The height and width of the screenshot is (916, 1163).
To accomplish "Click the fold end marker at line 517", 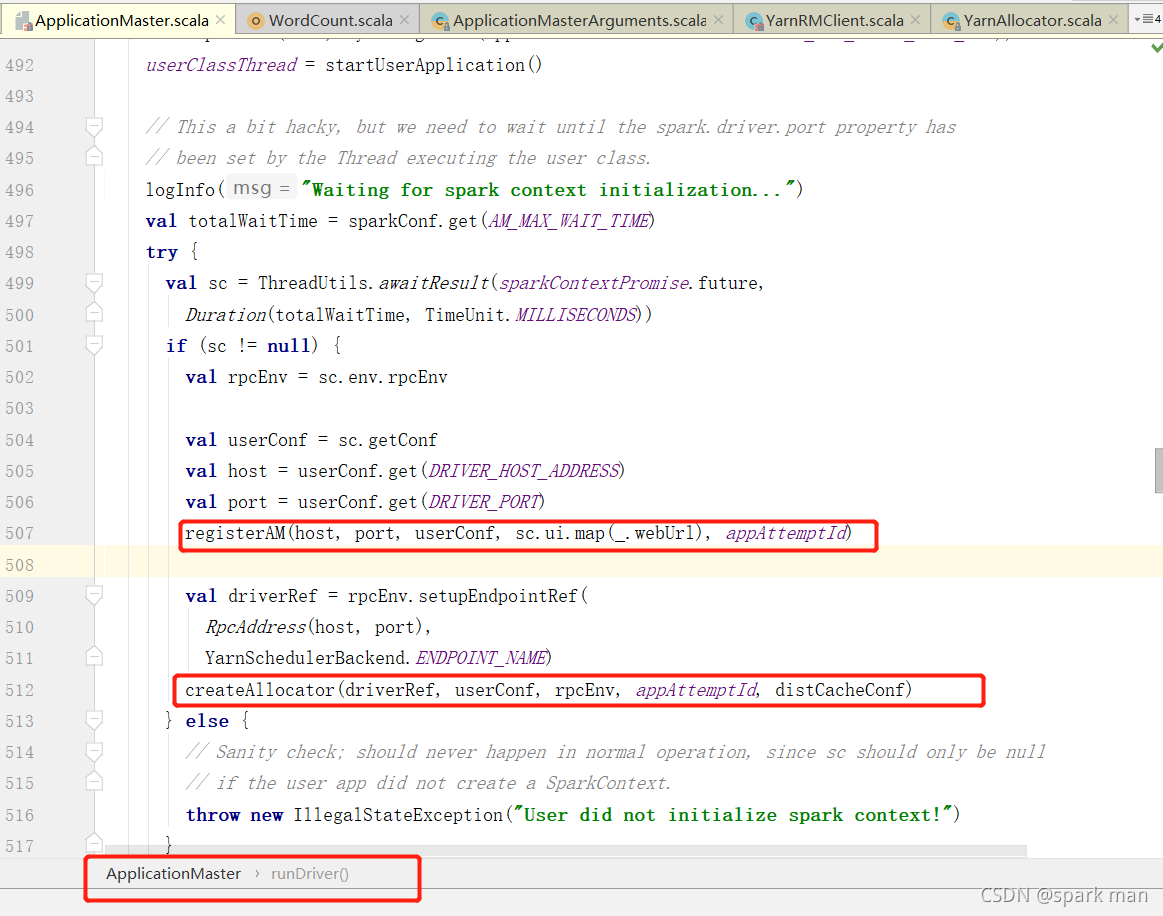I will [x=94, y=844].
